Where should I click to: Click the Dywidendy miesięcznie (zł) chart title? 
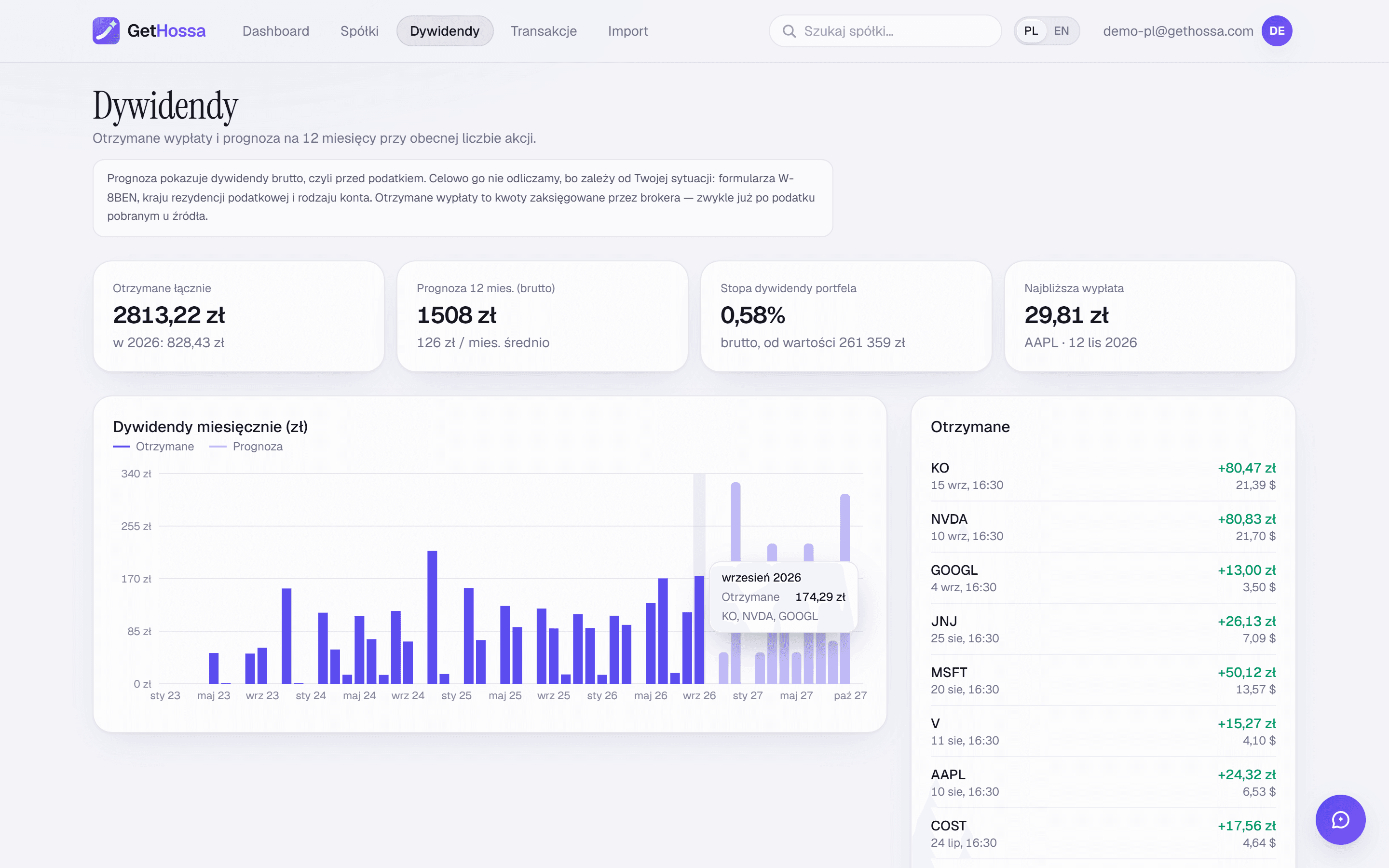point(210,427)
